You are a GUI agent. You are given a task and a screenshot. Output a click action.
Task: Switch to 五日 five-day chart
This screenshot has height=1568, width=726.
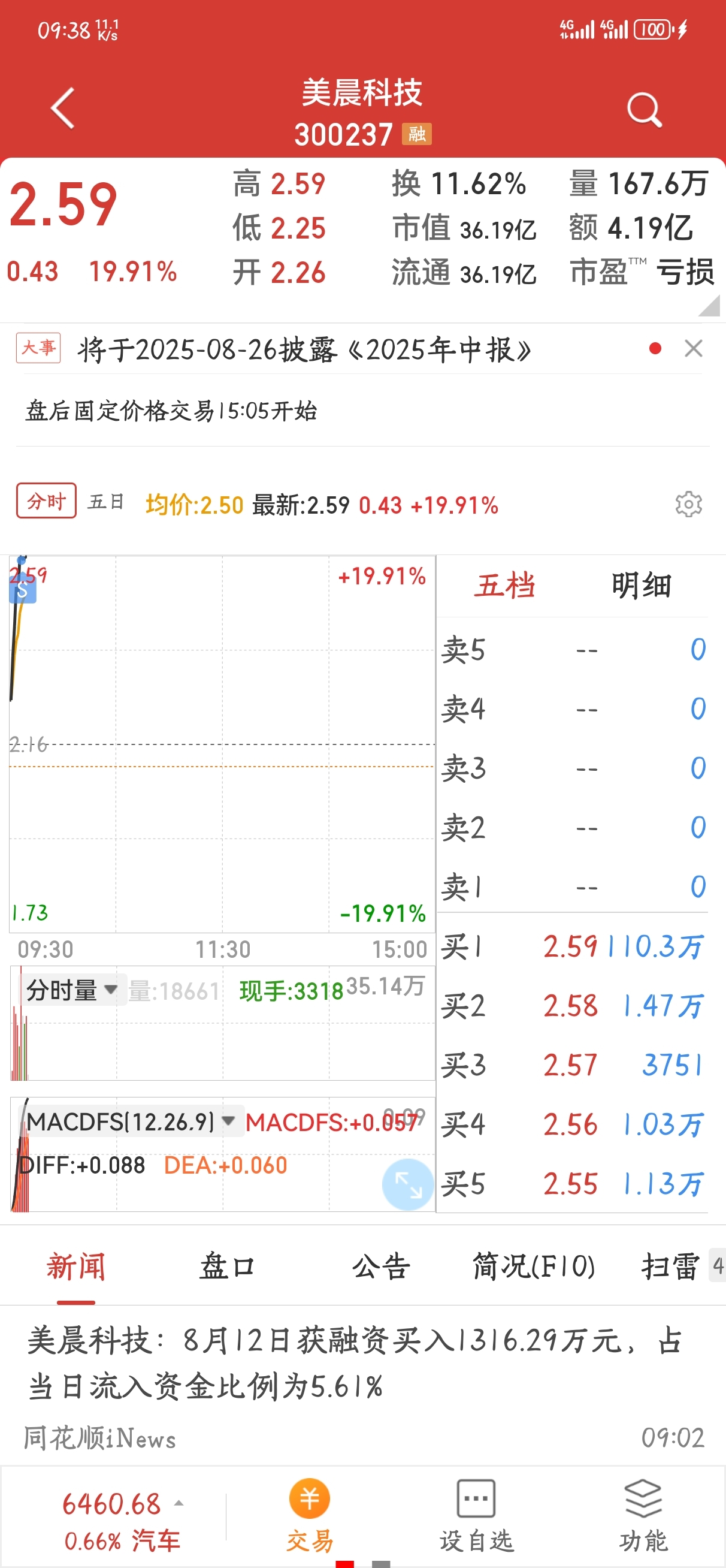106,502
